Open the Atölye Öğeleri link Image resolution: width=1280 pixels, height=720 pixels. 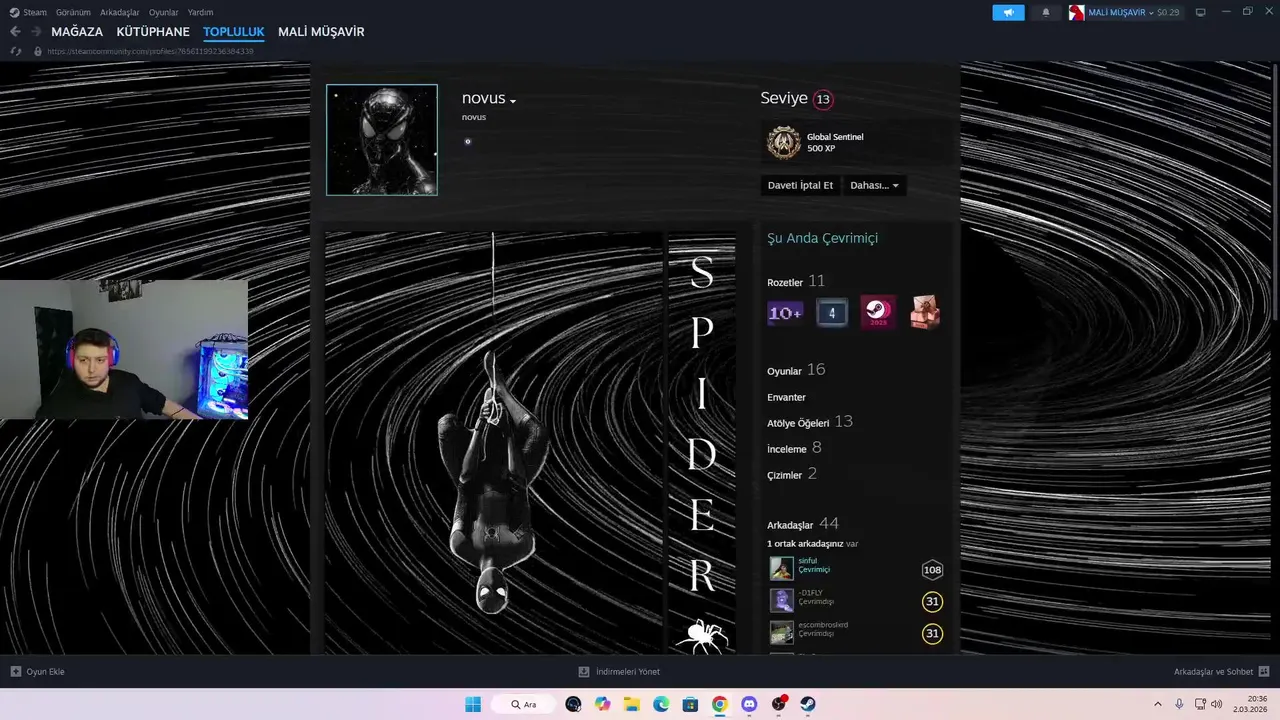tap(798, 423)
